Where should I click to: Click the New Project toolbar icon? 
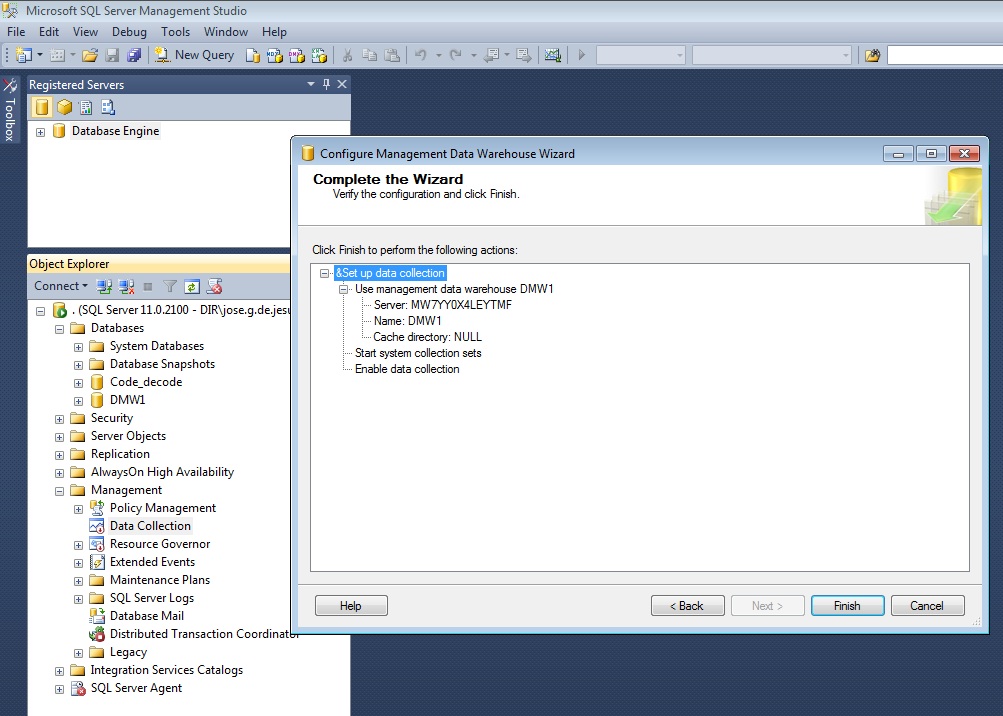(24, 55)
